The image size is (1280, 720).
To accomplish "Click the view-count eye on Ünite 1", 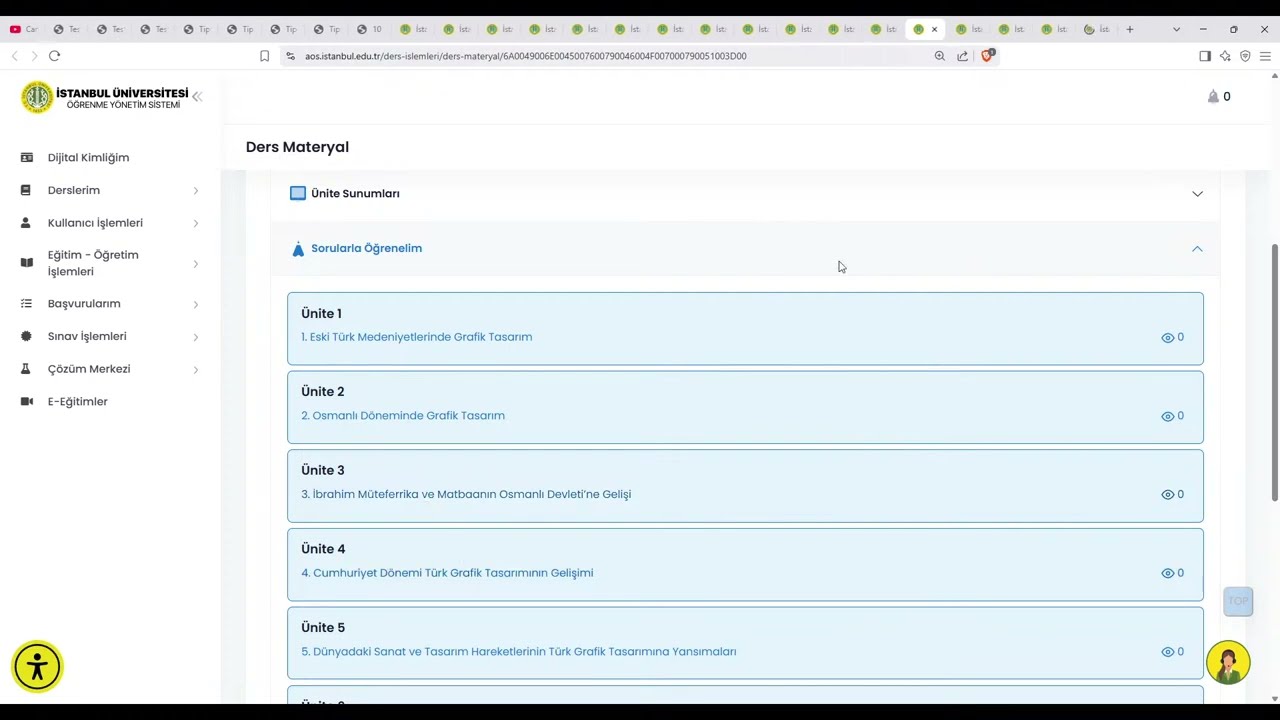I will click(1167, 337).
